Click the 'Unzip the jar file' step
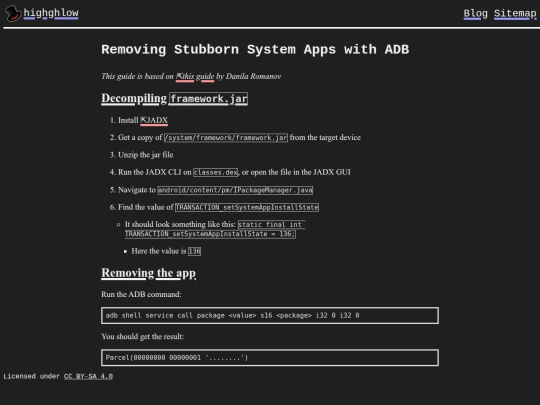 pyautogui.click(x=146, y=155)
